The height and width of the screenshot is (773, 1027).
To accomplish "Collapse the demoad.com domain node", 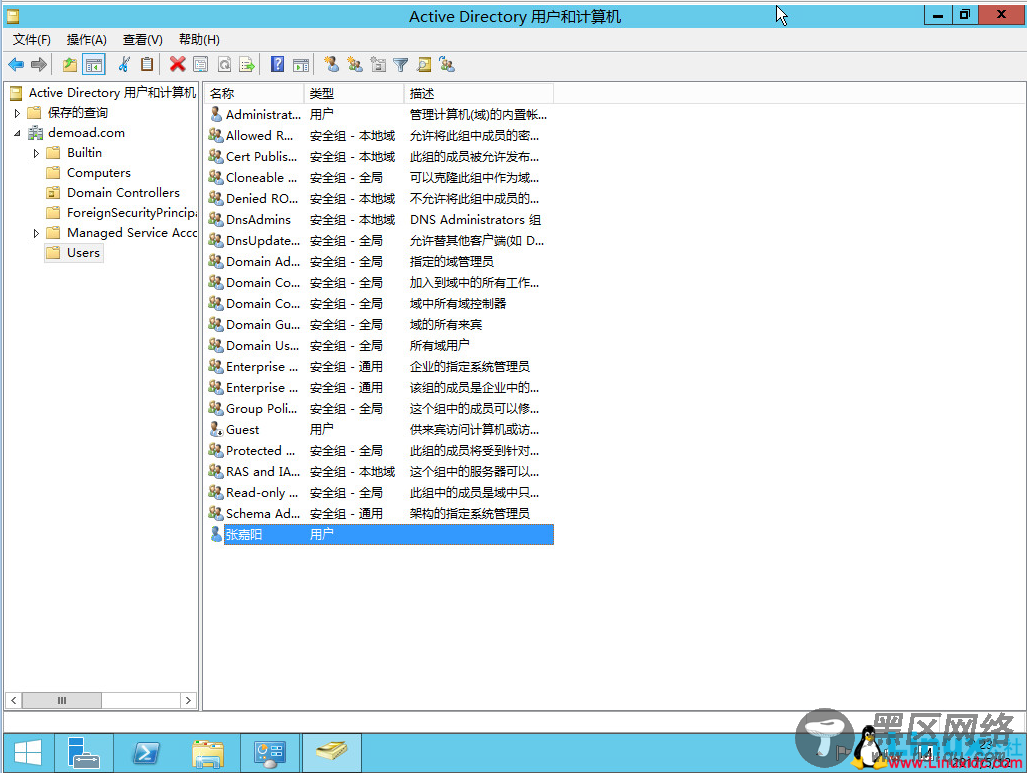I will pyautogui.click(x=17, y=133).
